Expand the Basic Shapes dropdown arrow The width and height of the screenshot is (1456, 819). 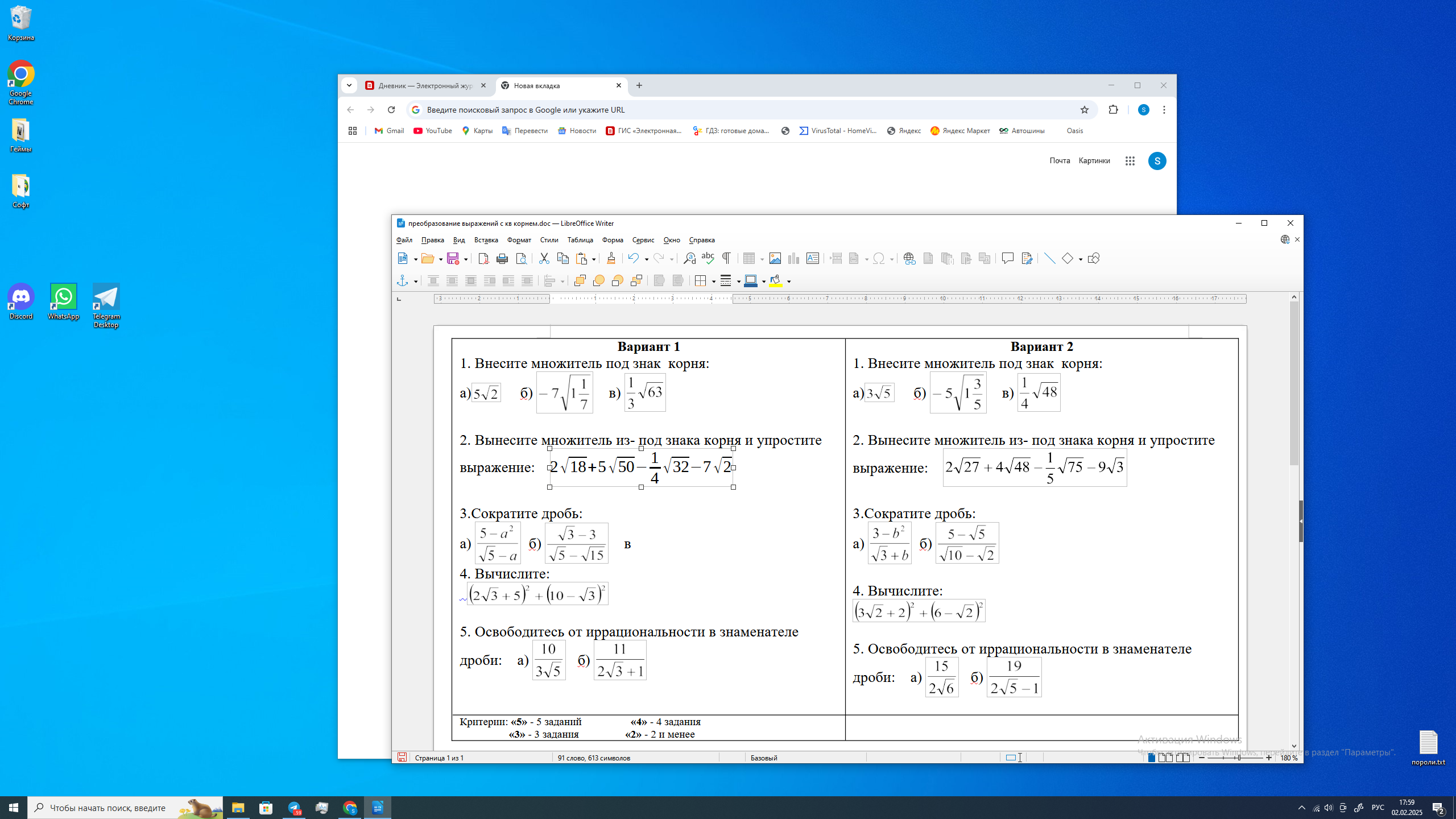click(1080, 259)
